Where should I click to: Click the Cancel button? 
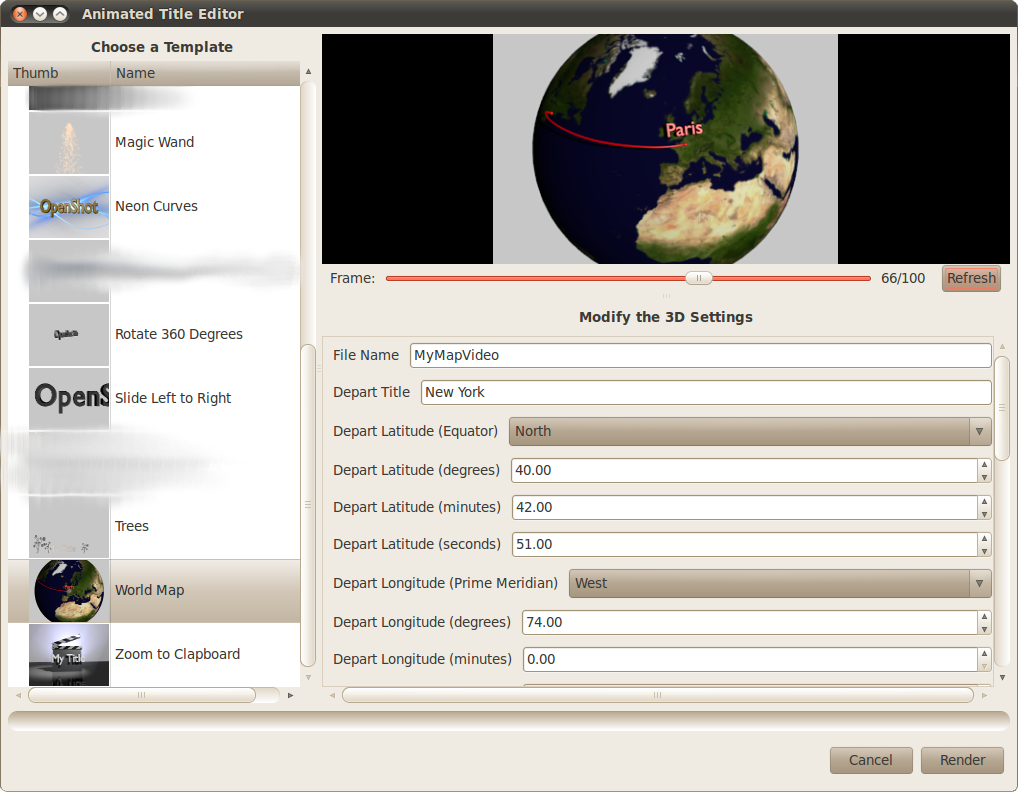pos(870,760)
